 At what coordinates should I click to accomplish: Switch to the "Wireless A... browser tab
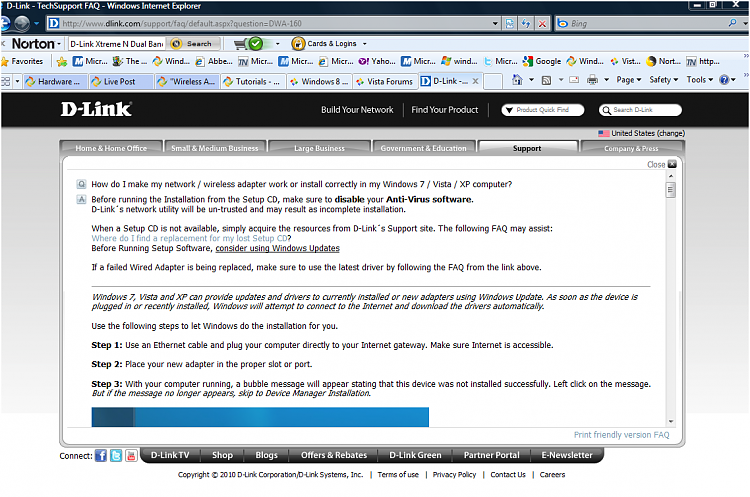[x=188, y=82]
